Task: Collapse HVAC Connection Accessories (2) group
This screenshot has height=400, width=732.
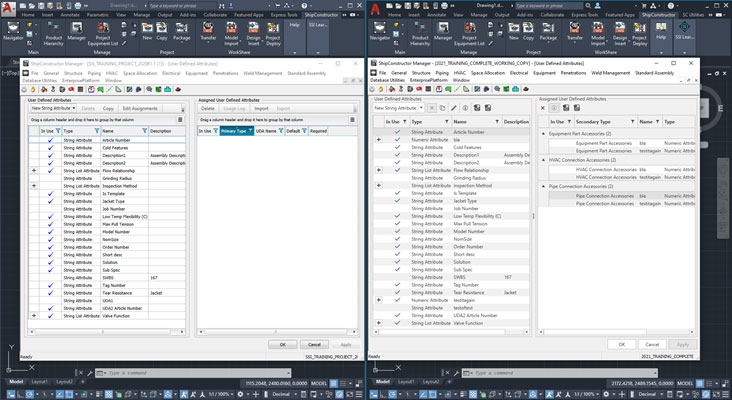Action: [543, 160]
